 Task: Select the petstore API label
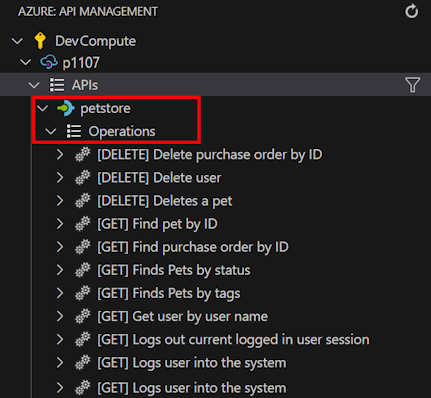tap(105, 109)
